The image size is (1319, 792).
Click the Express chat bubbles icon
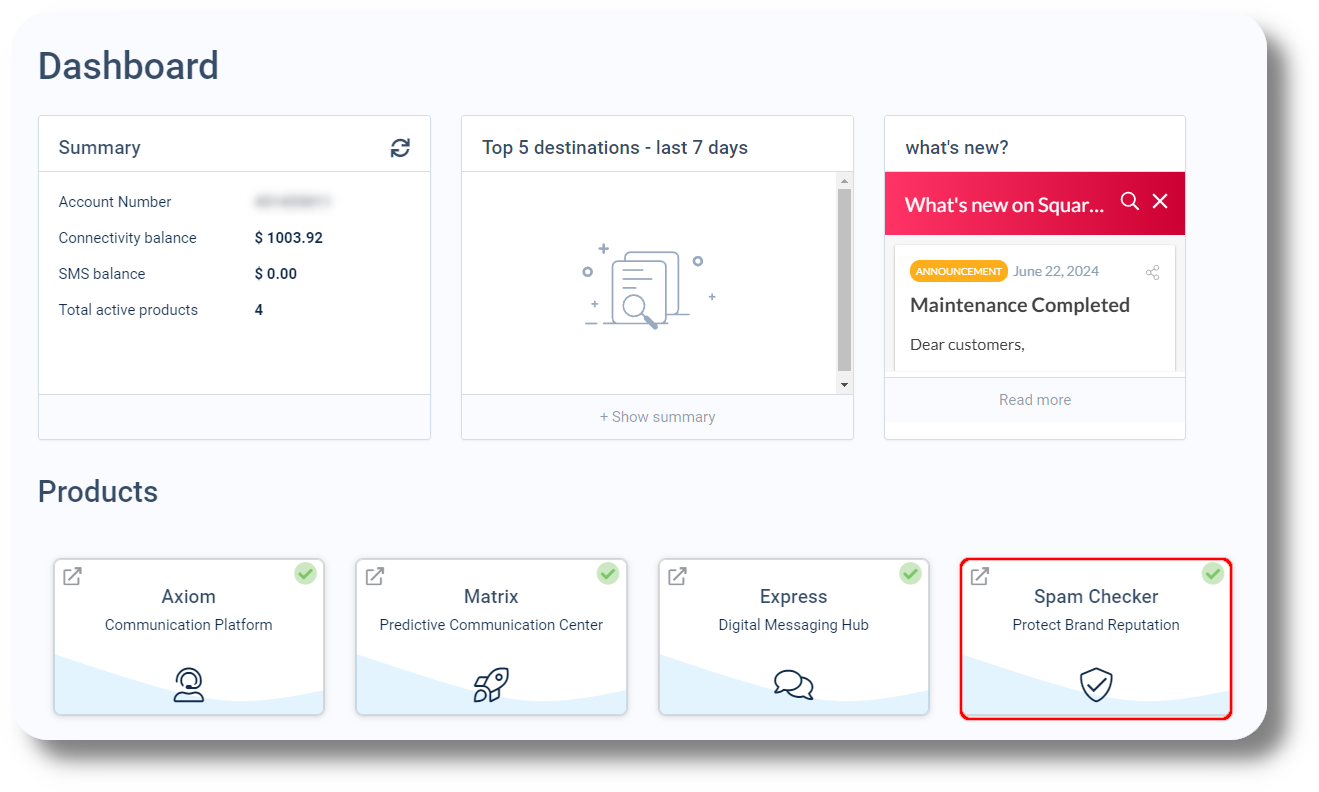coord(794,685)
